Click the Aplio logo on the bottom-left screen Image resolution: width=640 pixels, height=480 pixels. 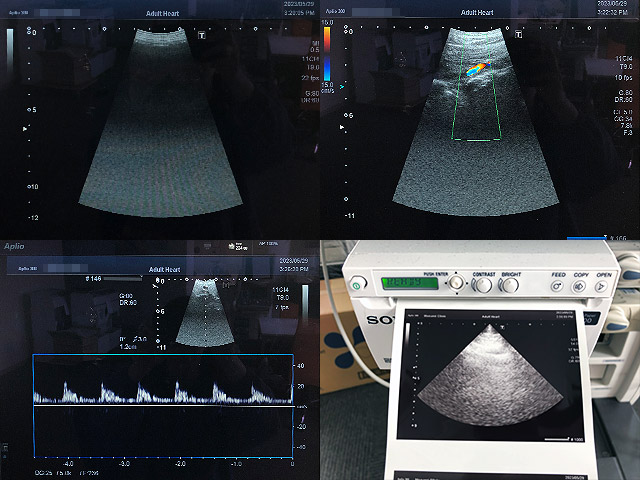point(14,246)
